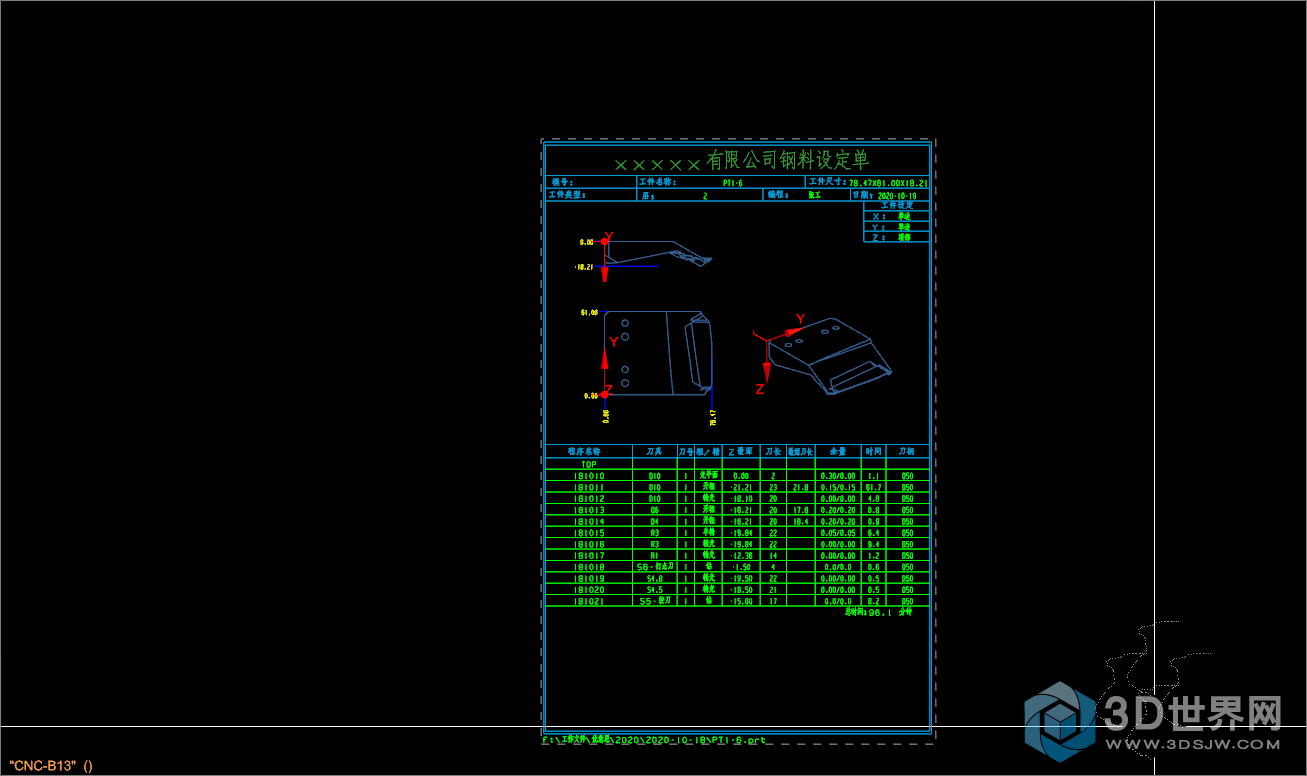Click the 78.47 dimension label below top view
The image size is (1307, 776).
[712, 416]
